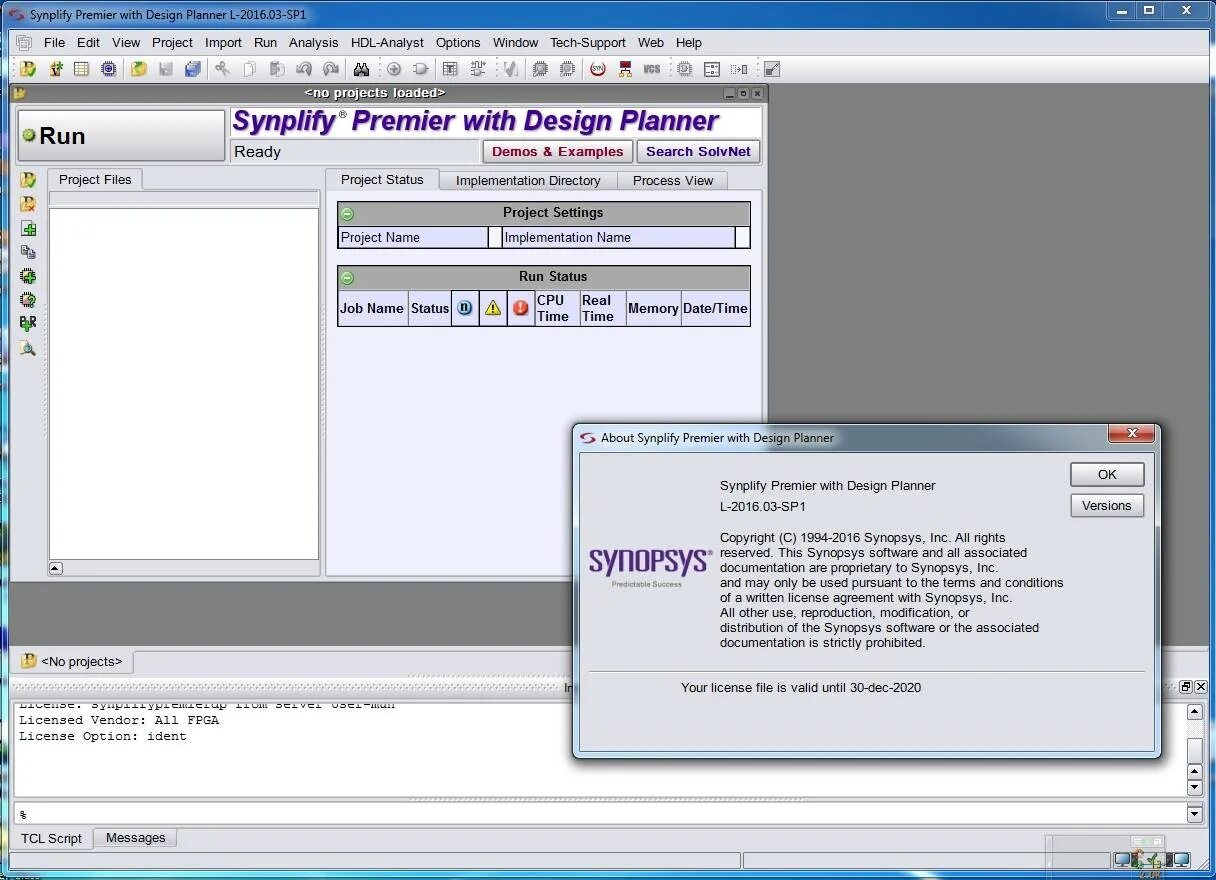
Task: Select the TCL Script tab
Action: pyautogui.click(x=51, y=839)
